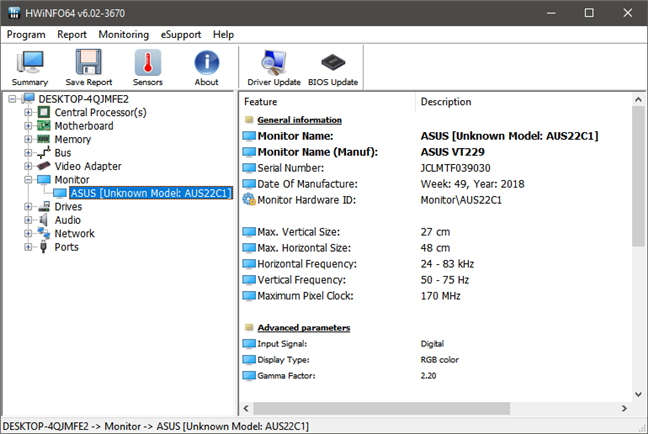Launch Driver Update tool
This screenshot has height=434, width=648.
274,62
